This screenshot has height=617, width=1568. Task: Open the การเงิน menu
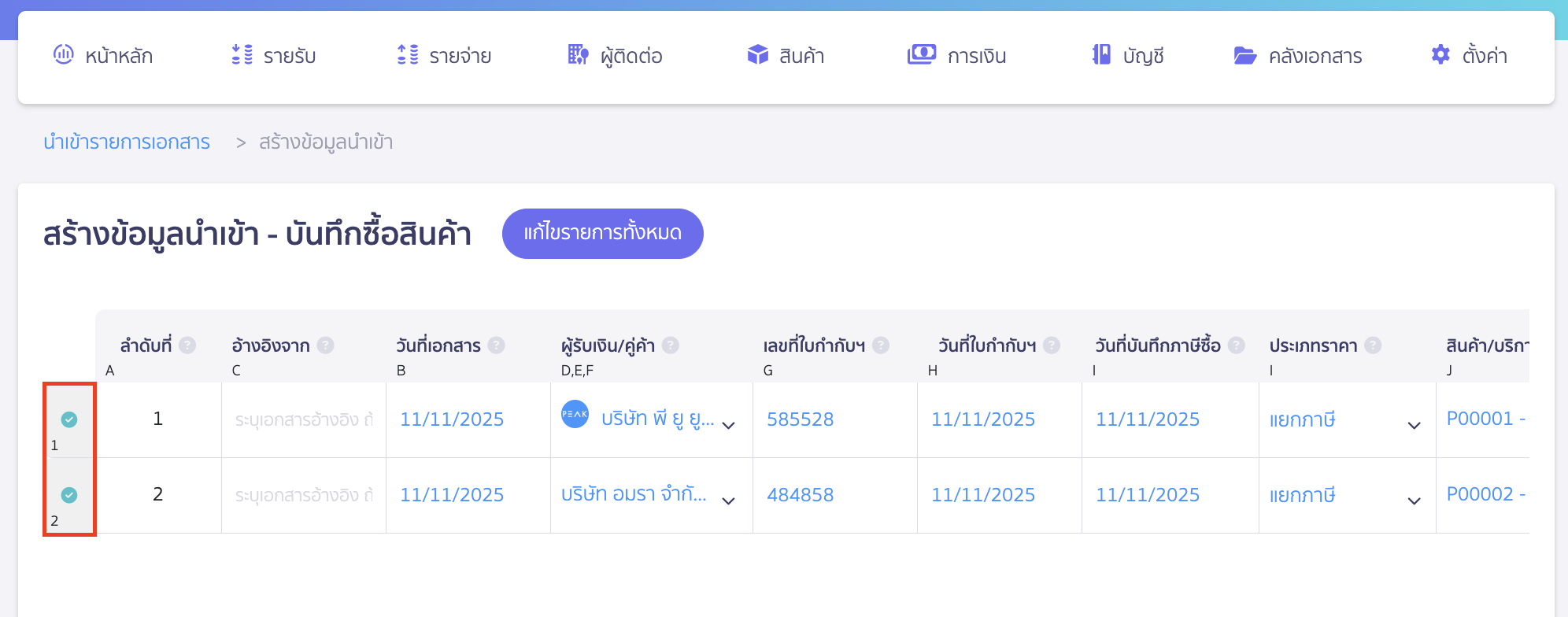click(x=957, y=56)
